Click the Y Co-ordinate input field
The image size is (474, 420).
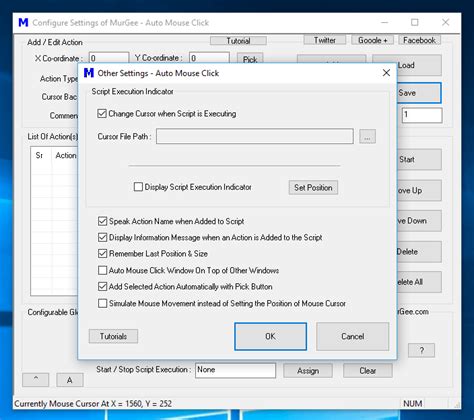click(209, 58)
